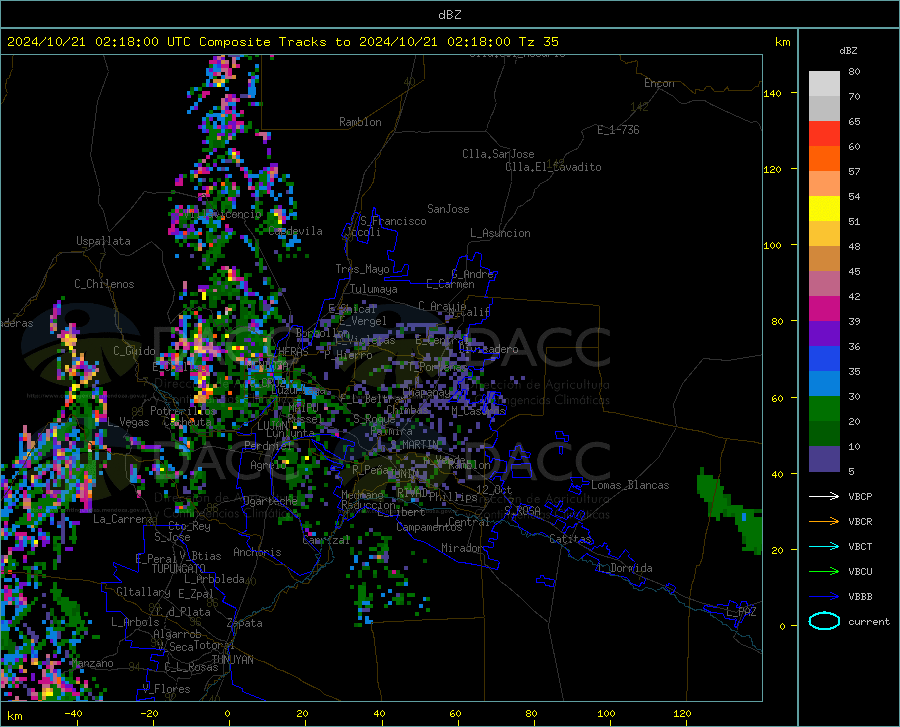The width and height of the screenshot is (900, 727).
Task: Click the Manzano map label
Action: coord(94,663)
